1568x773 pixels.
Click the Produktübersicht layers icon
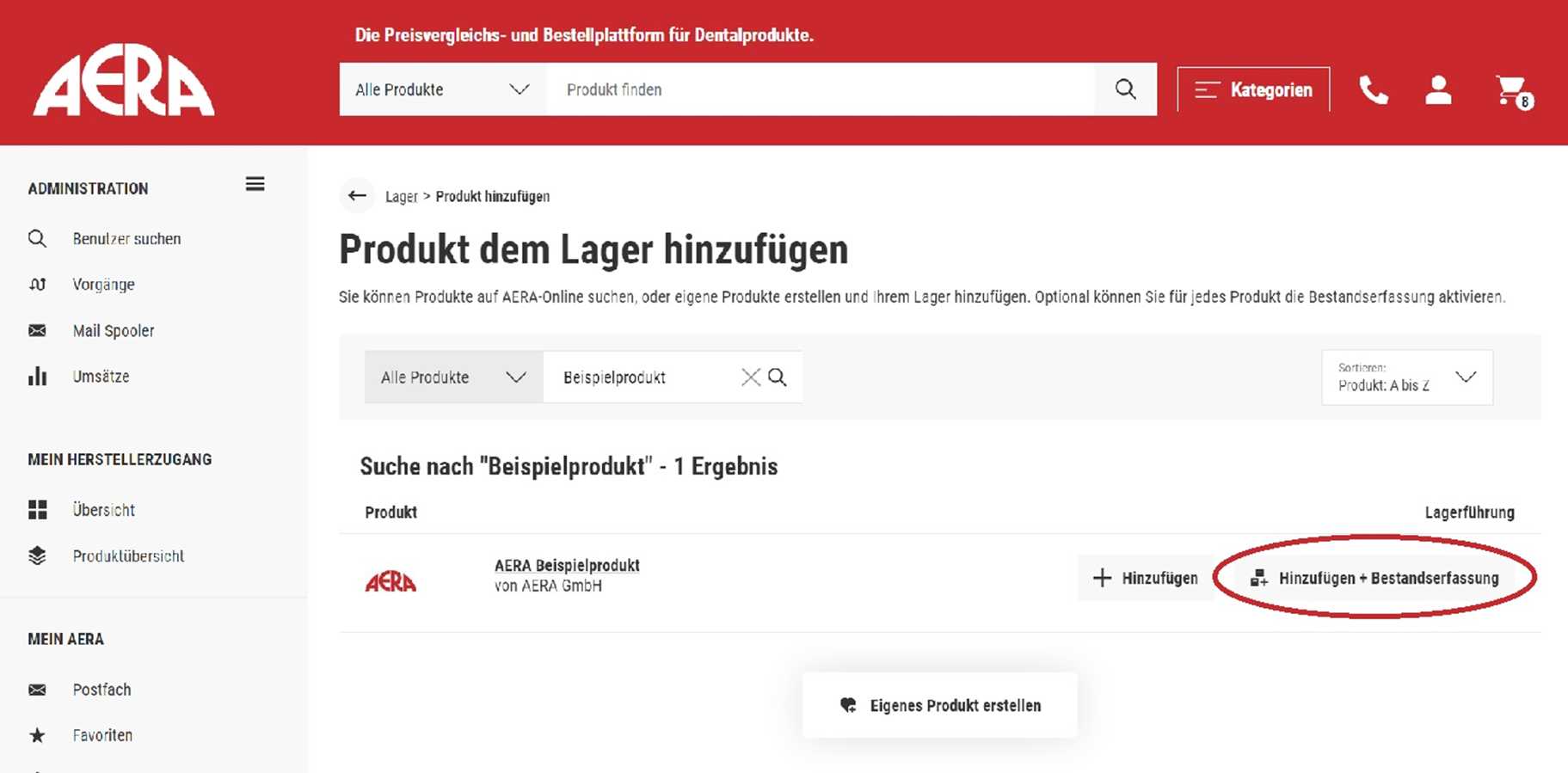pos(37,555)
